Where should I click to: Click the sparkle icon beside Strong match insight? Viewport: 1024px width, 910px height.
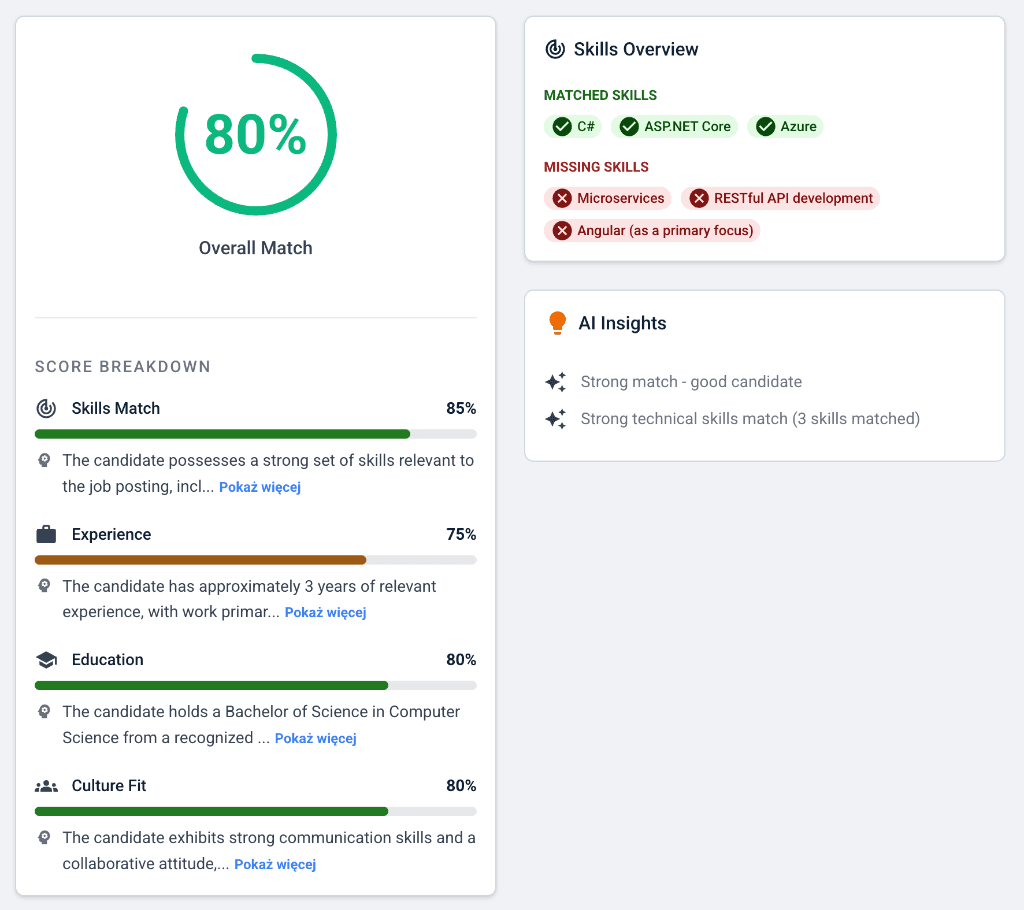(555, 382)
